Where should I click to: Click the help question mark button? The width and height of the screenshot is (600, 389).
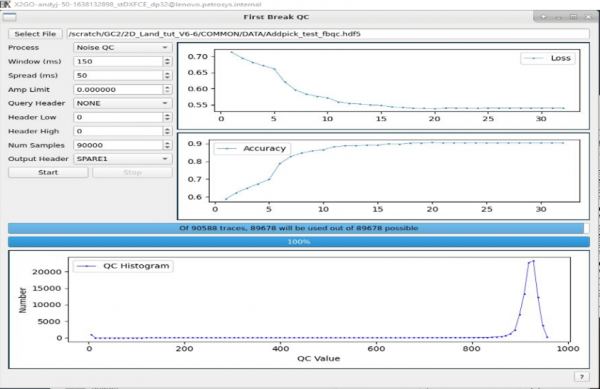582,377
